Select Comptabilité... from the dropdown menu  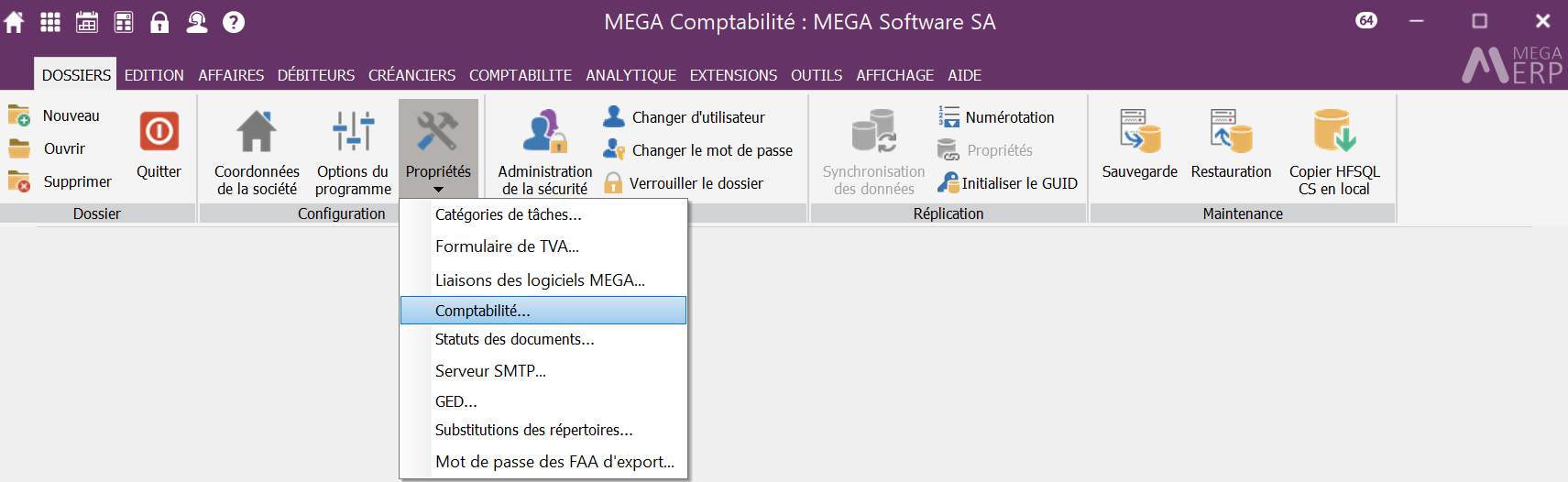click(x=483, y=311)
